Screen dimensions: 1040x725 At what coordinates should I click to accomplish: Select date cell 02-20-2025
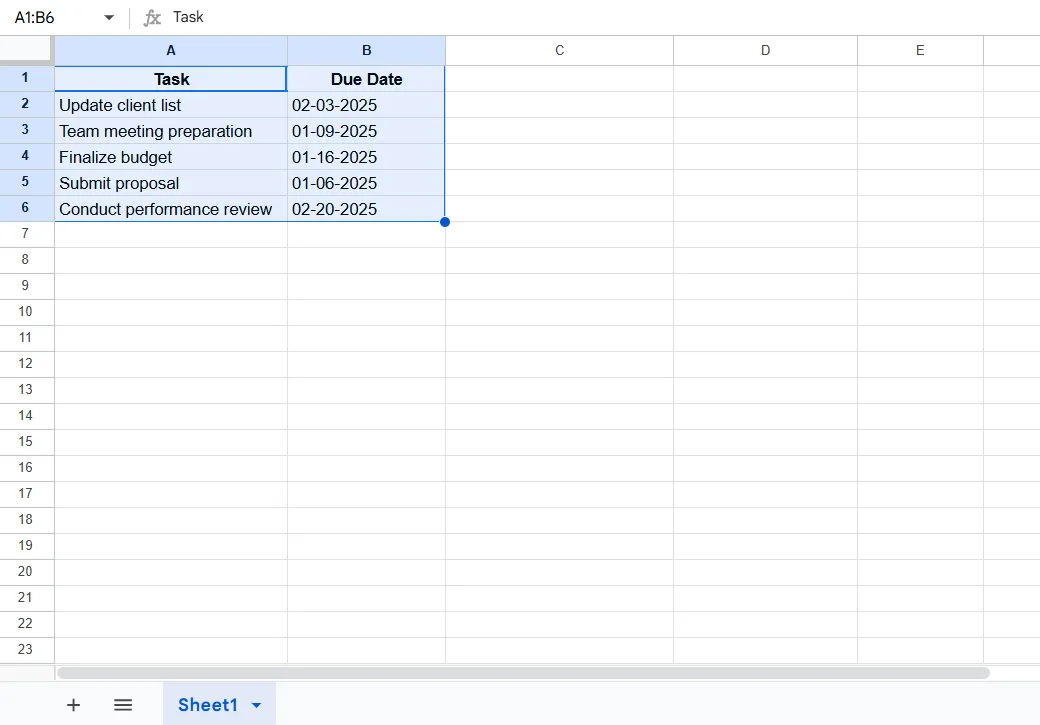point(366,209)
